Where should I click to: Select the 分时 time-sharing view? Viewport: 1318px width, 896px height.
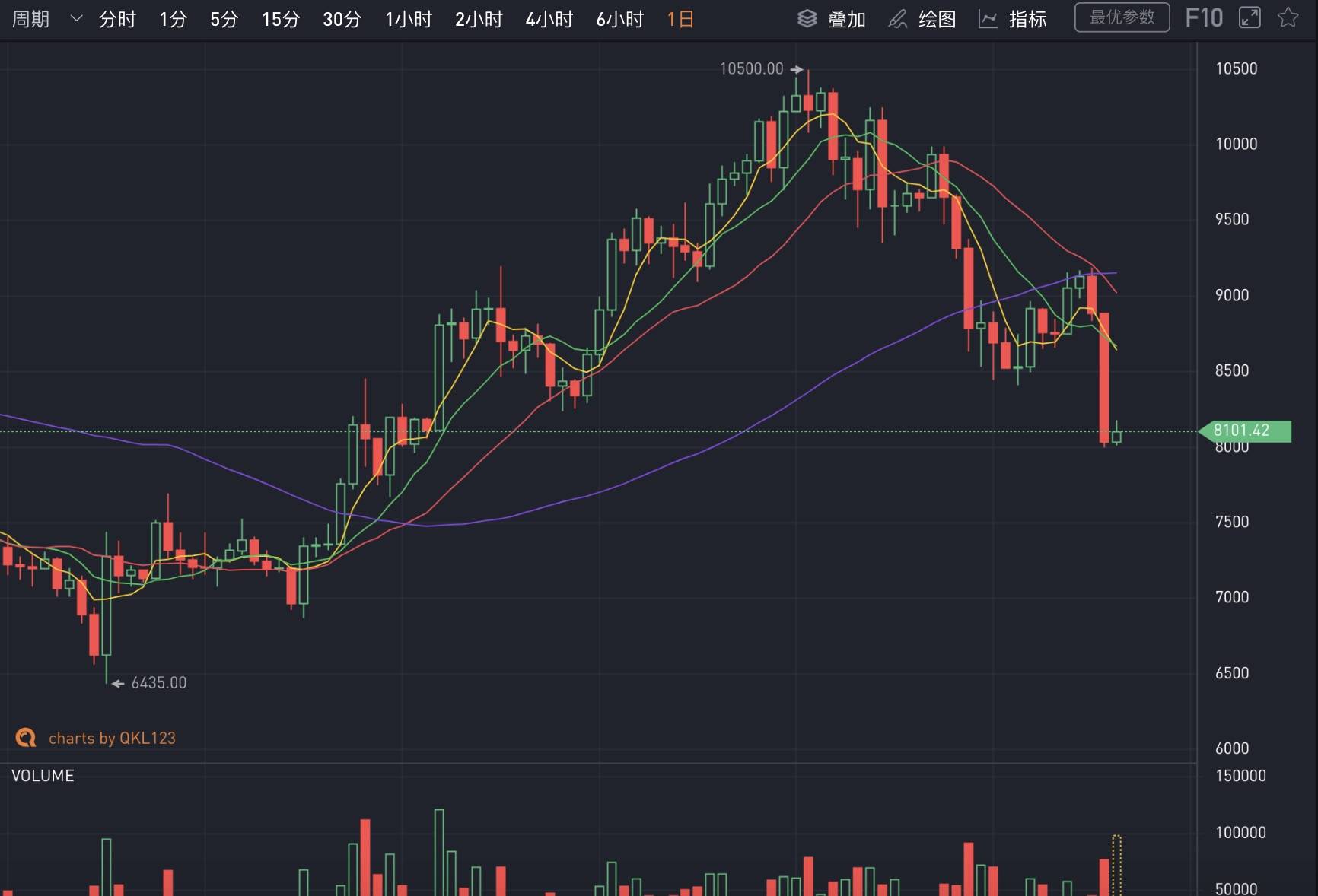117,19
